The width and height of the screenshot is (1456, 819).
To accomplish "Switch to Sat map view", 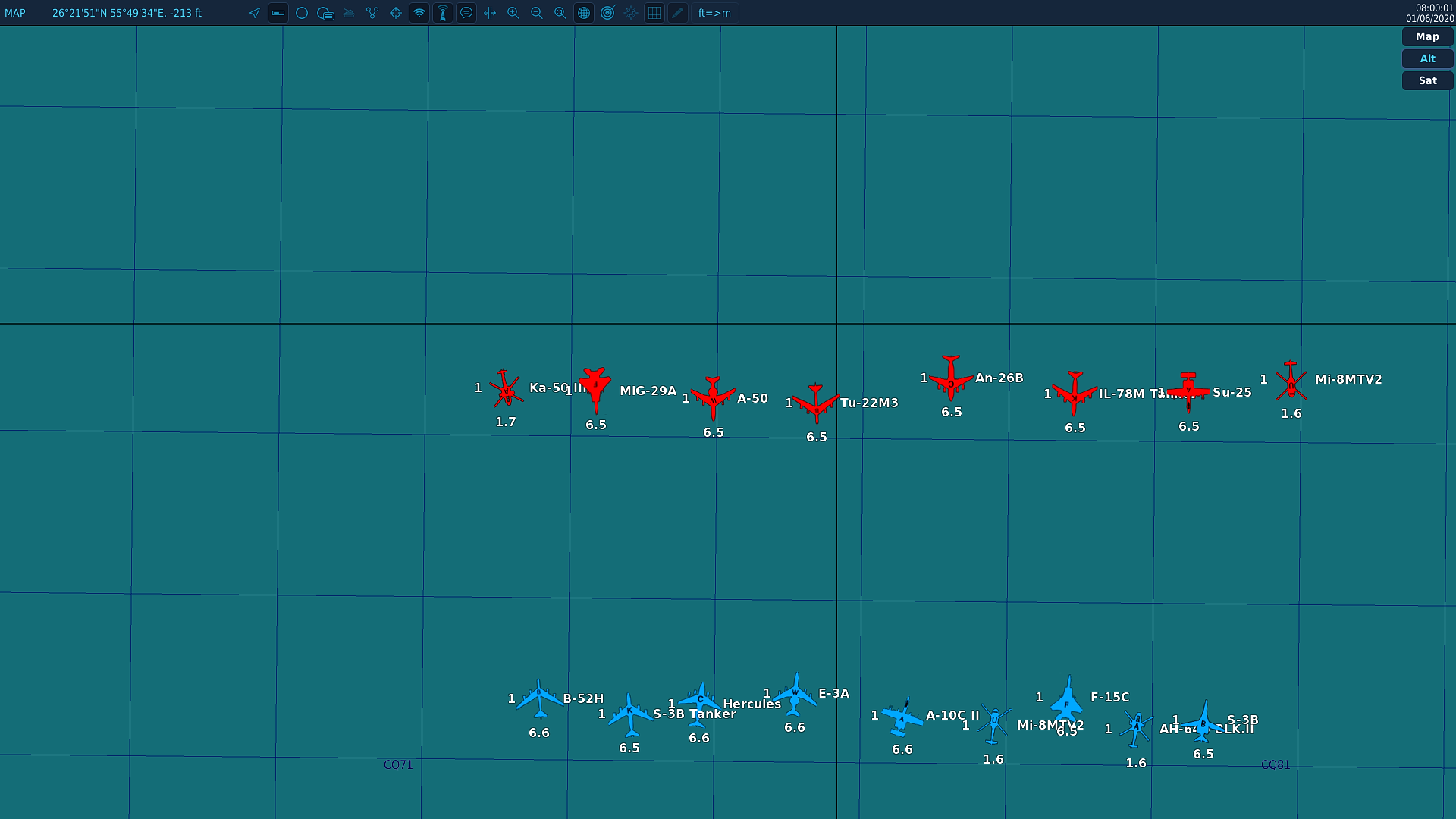I will tap(1427, 80).
